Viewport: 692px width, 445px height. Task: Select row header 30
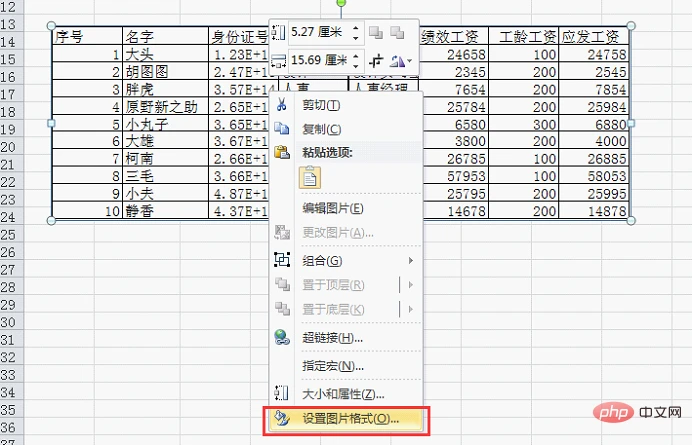coord(9,322)
